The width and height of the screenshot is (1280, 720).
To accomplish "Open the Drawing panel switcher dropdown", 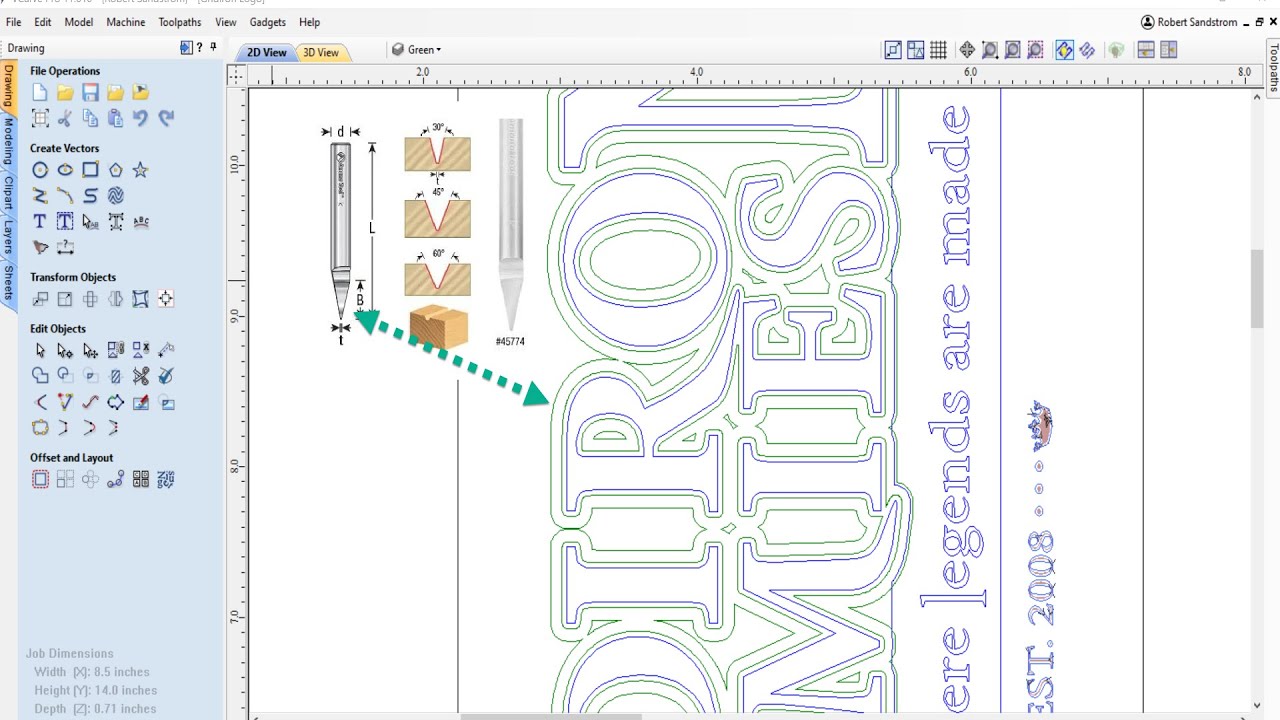I will click(x=186, y=47).
